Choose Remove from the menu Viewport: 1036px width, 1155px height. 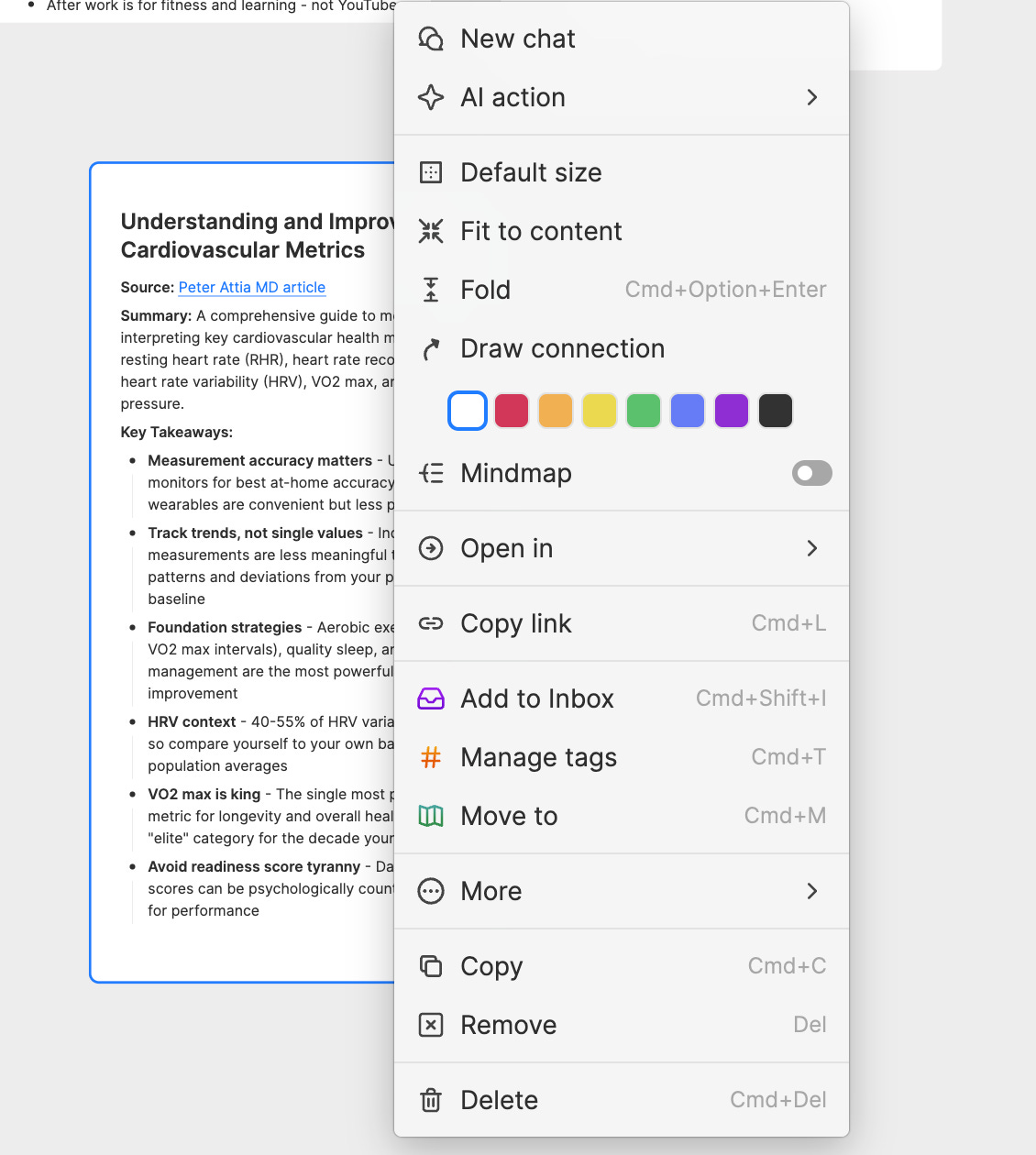[508, 1025]
